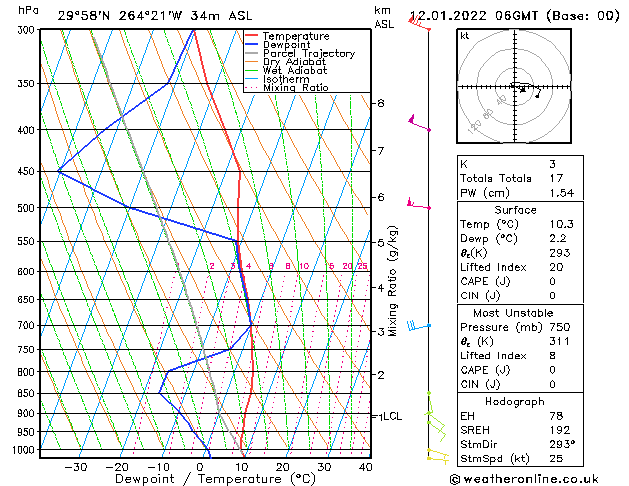Click the Hodograph section heading
This screenshot has height=486, width=629.
point(515,402)
